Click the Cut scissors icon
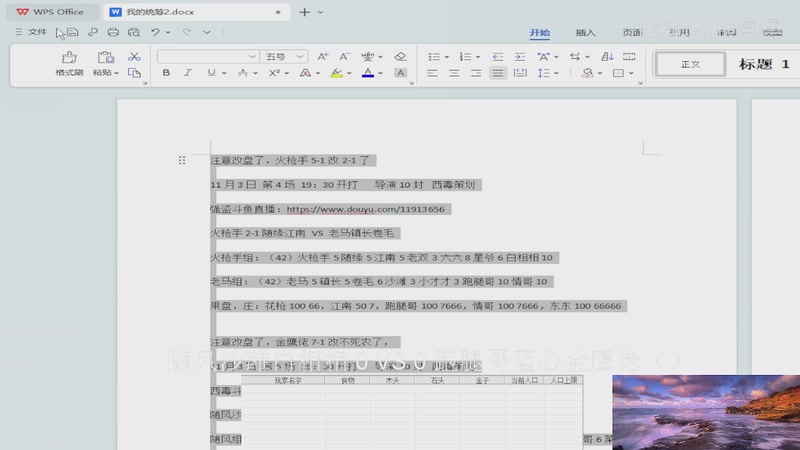 pyautogui.click(x=134, y=57)
